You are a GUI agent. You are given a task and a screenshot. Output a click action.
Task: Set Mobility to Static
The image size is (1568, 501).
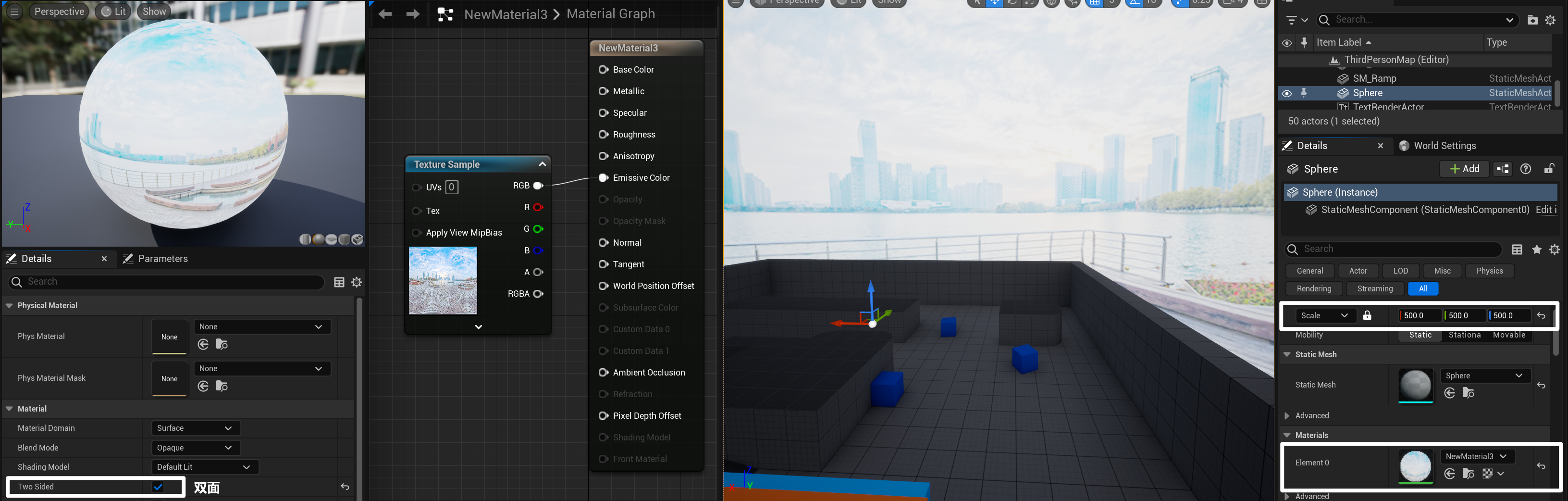coord(1420,336)
